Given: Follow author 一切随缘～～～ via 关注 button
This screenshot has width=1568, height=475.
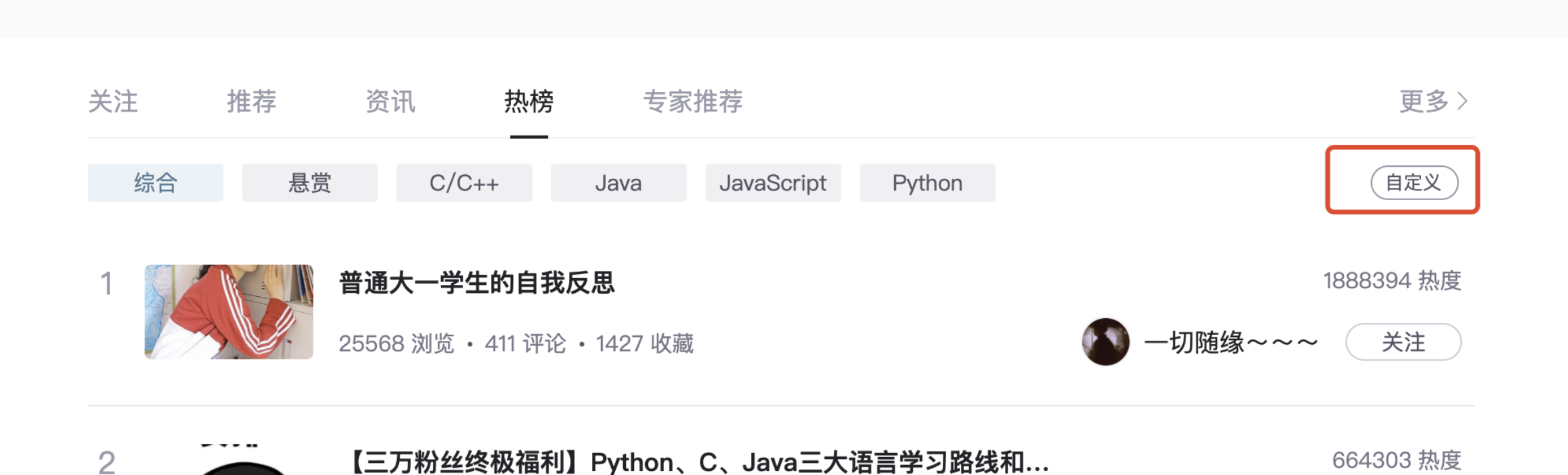Looking at the screenshot, I should coord(1404,342).
